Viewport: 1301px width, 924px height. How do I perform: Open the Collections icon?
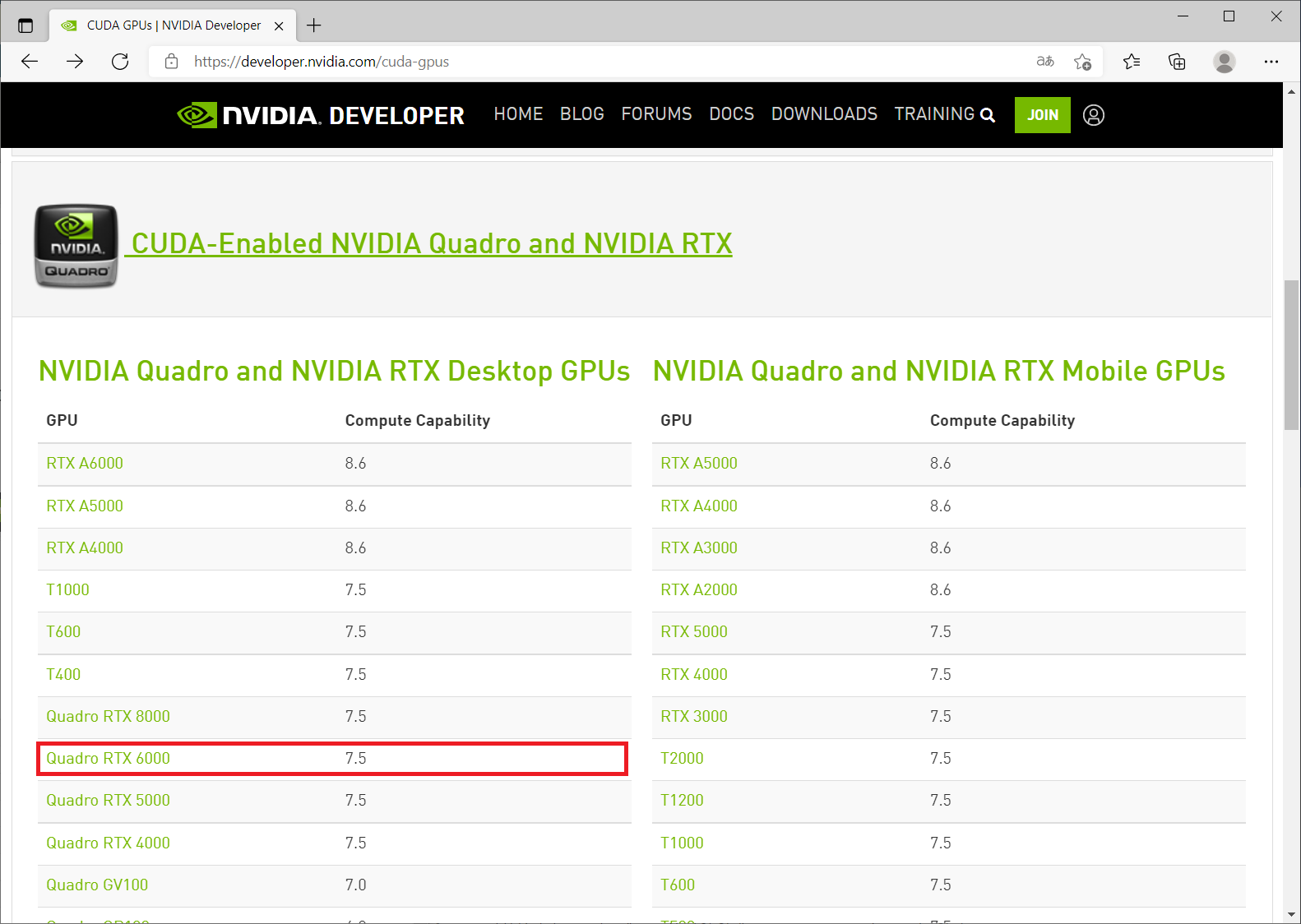[1177, 62]
